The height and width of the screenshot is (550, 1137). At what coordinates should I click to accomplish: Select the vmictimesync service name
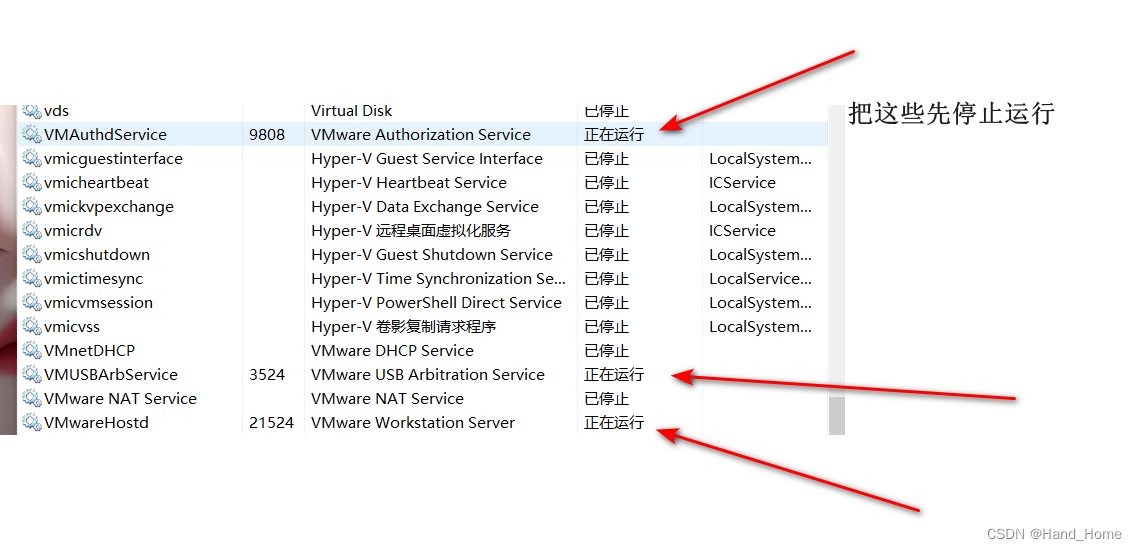point(94,278)
